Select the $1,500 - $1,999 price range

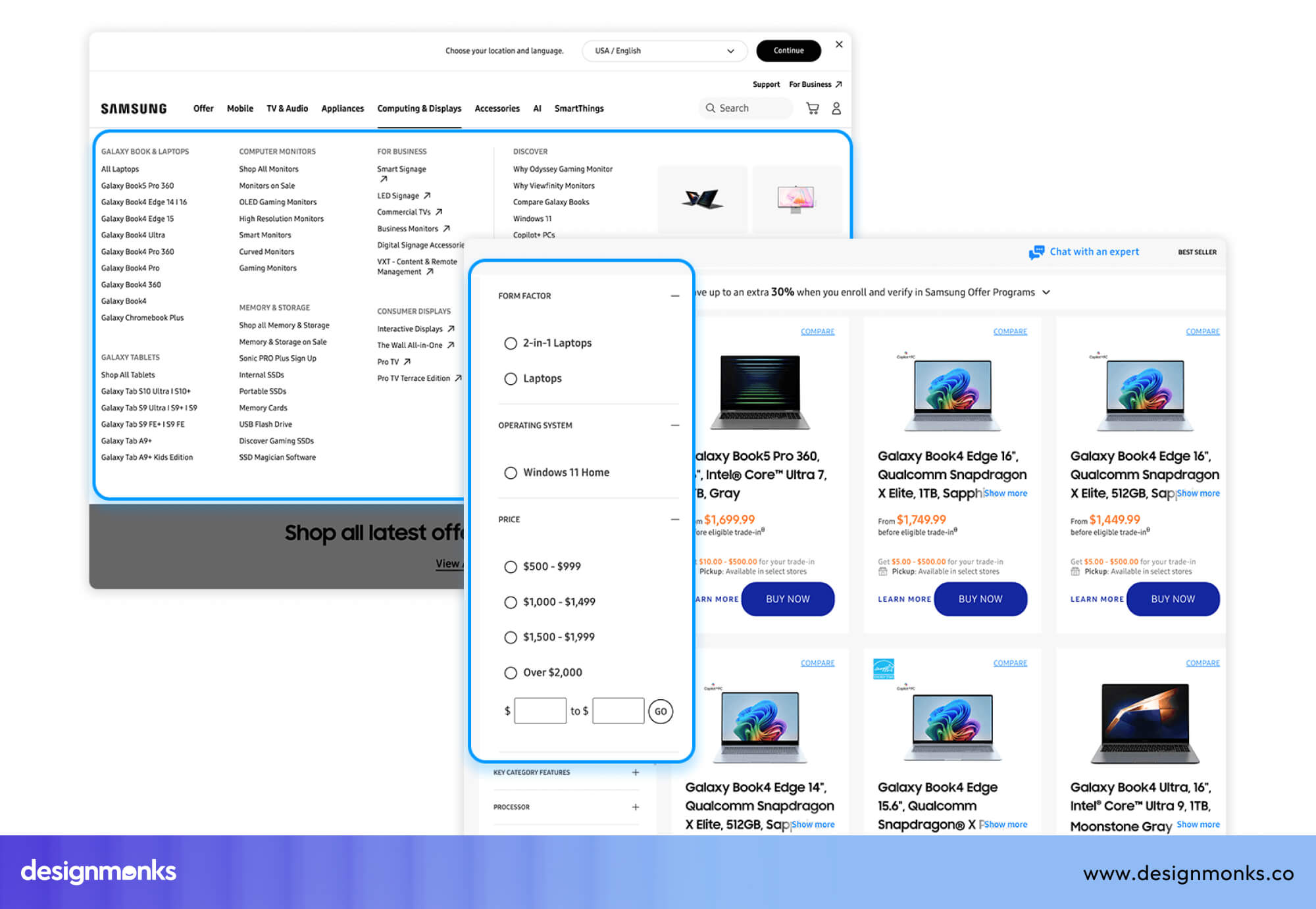[x=511, y=637]
